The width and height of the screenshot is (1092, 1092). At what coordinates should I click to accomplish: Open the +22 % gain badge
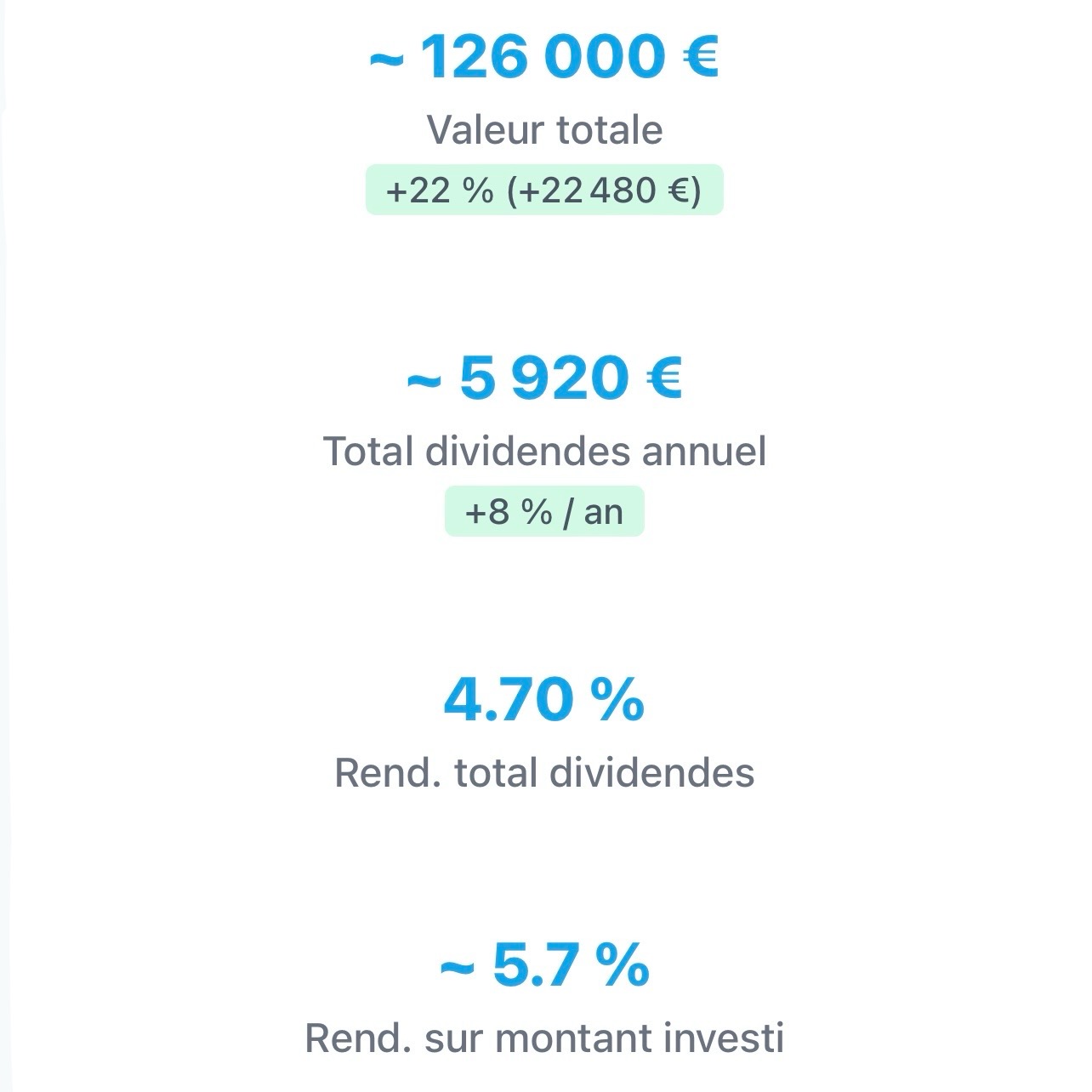click(544, 190)
